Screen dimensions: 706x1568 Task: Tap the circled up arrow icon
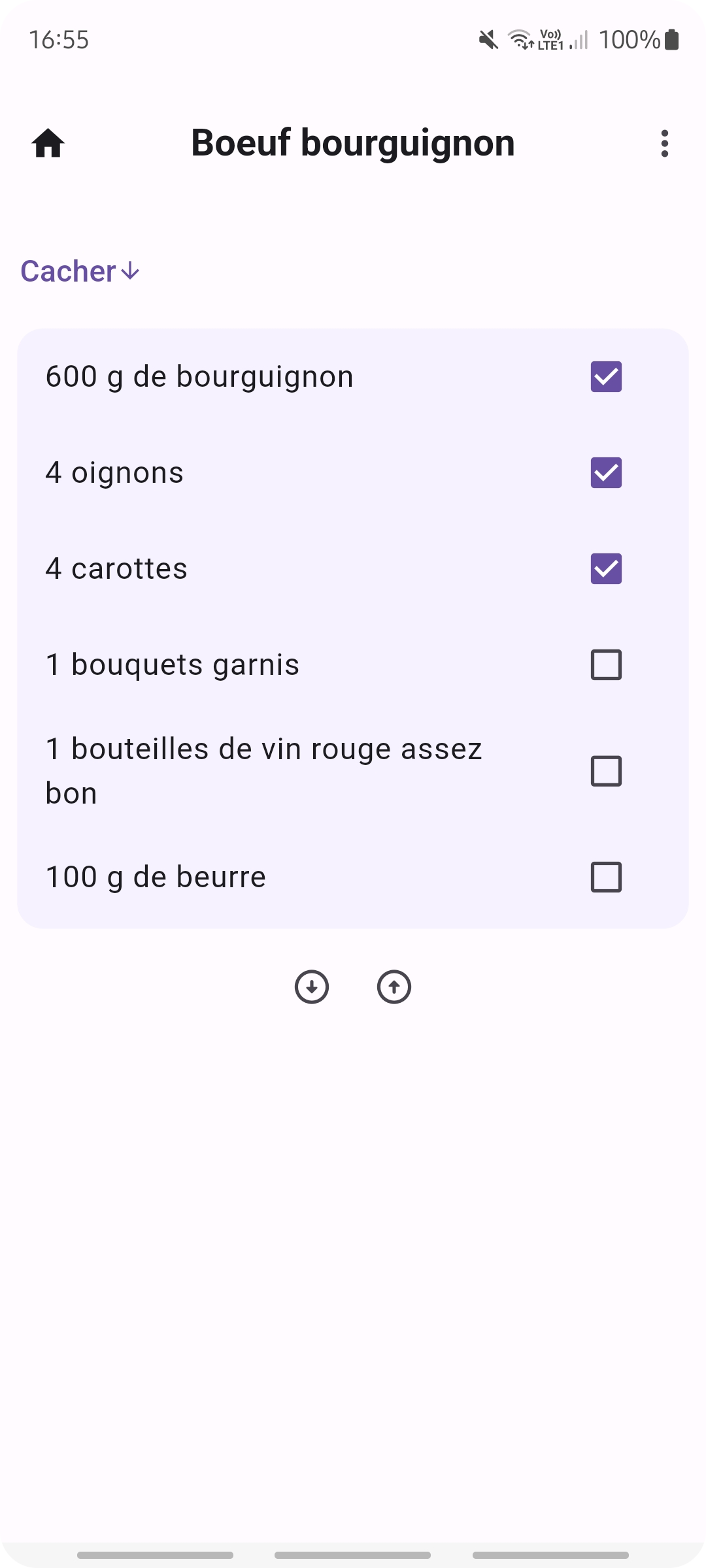[x=394, y=987]
